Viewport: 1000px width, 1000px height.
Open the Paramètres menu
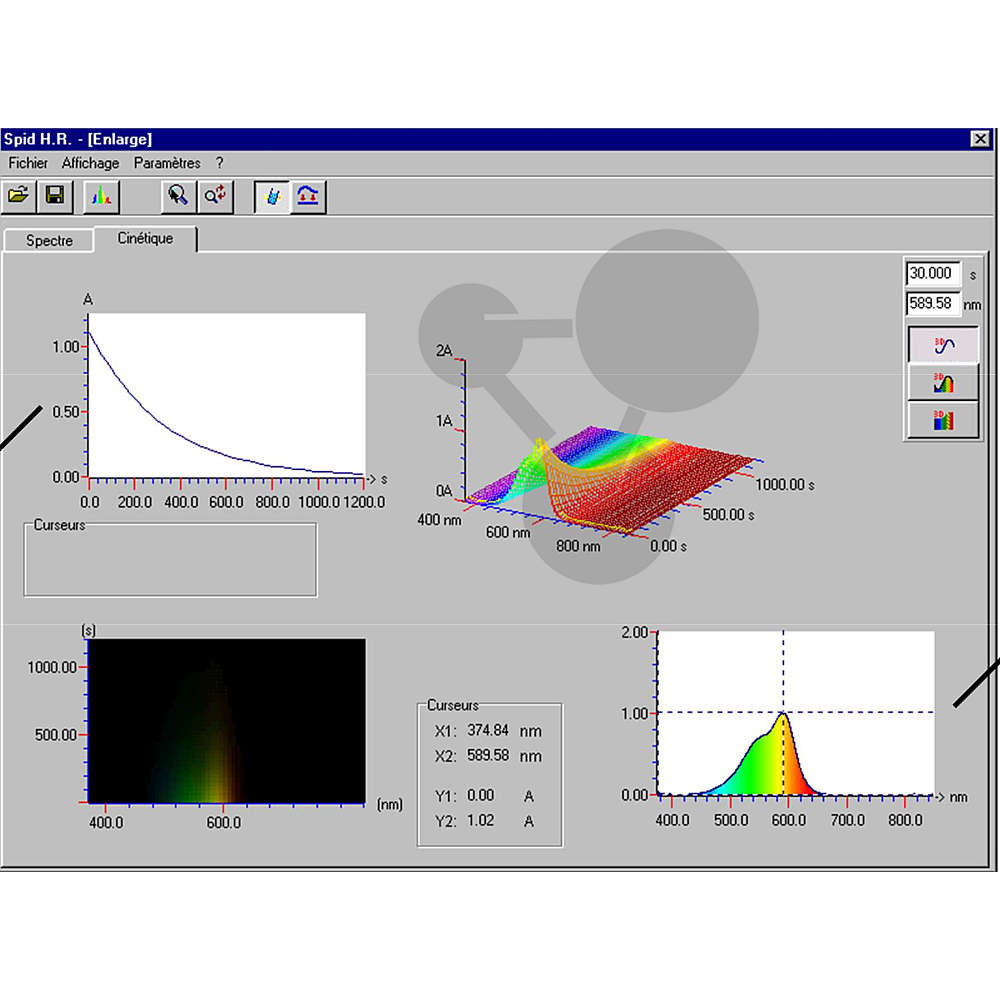click(167, 163)
